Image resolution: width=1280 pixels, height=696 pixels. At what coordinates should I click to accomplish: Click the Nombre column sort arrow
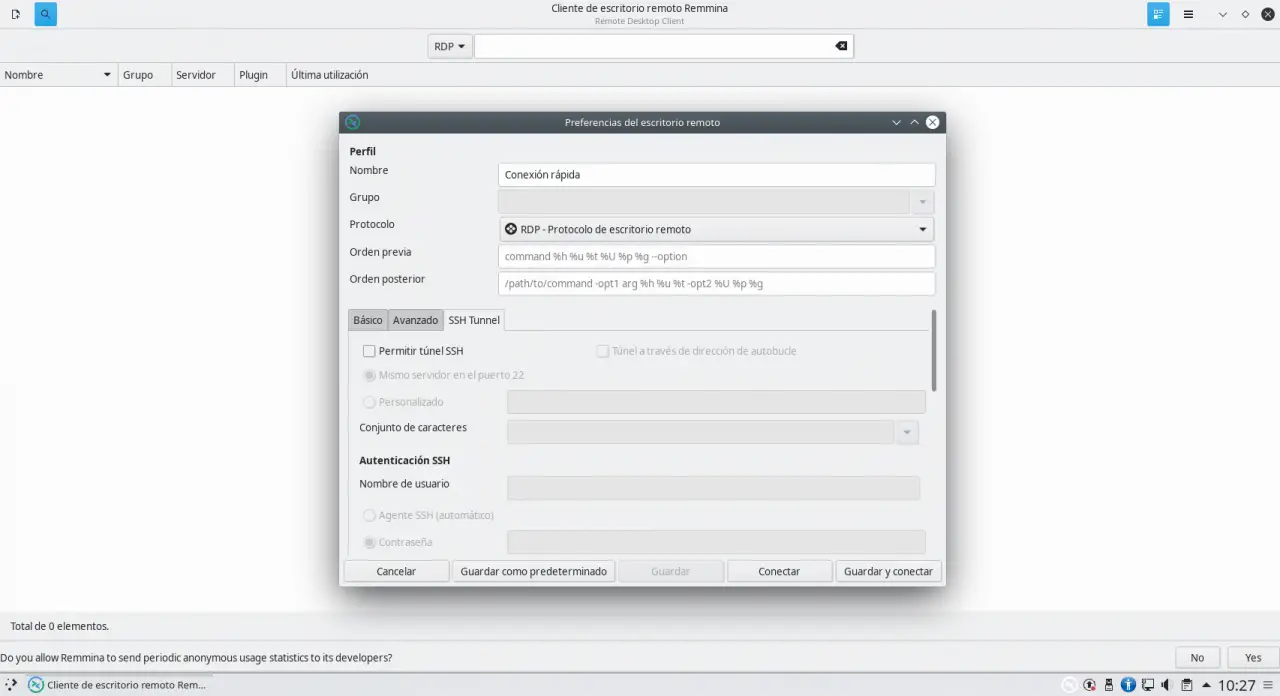107,75
